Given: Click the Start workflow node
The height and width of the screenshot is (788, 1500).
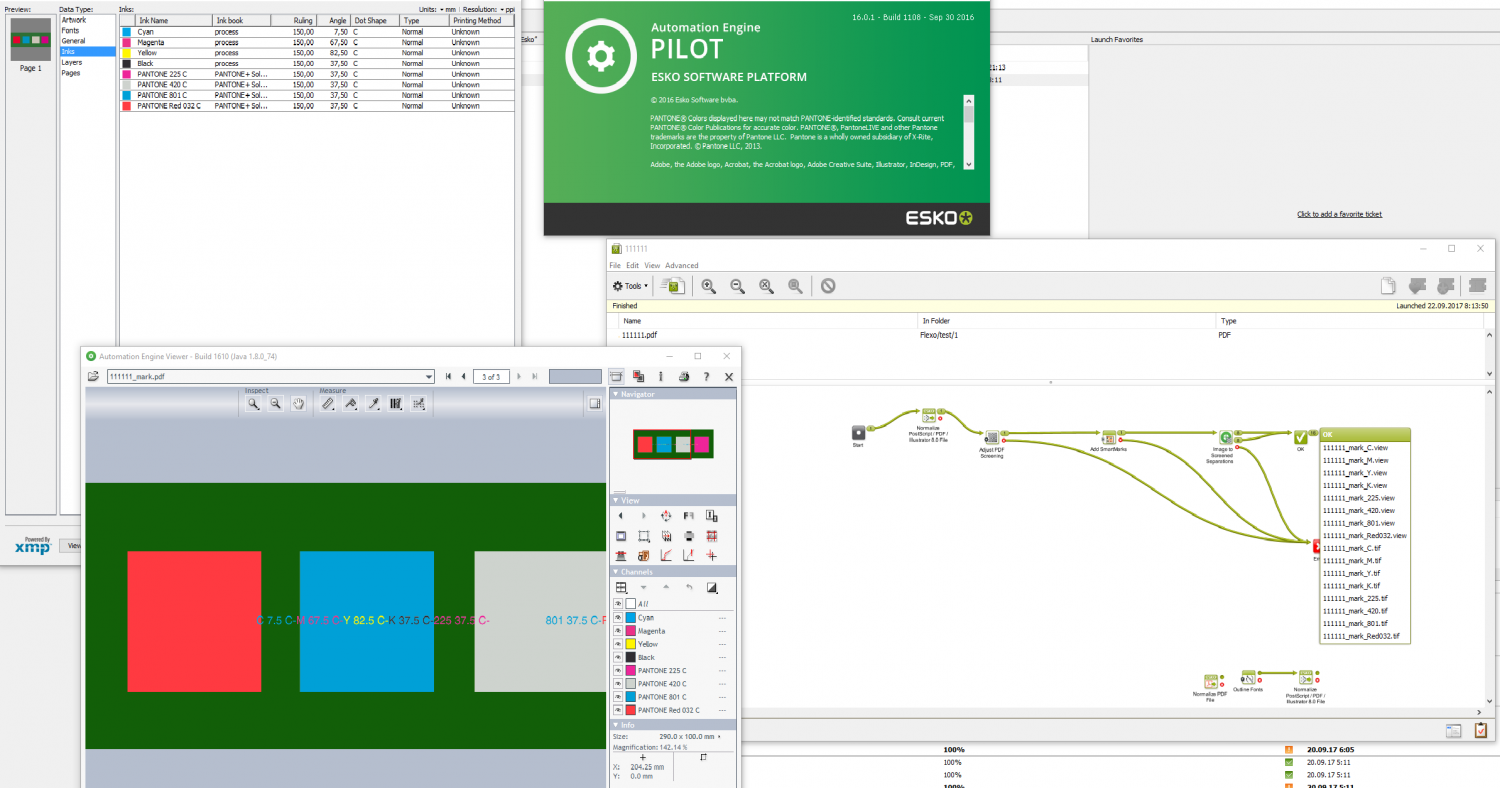Looking at the screenshot, I should 857,432.
